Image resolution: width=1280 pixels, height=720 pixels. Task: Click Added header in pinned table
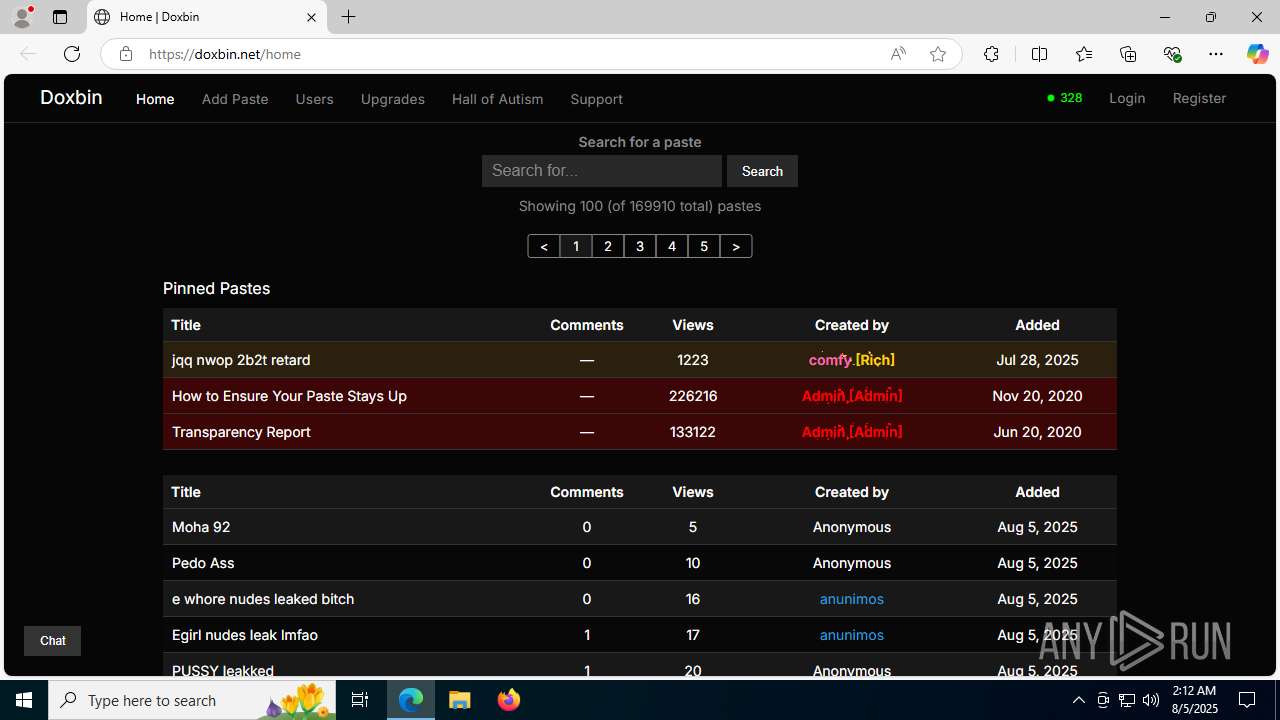coord(1037,325)
